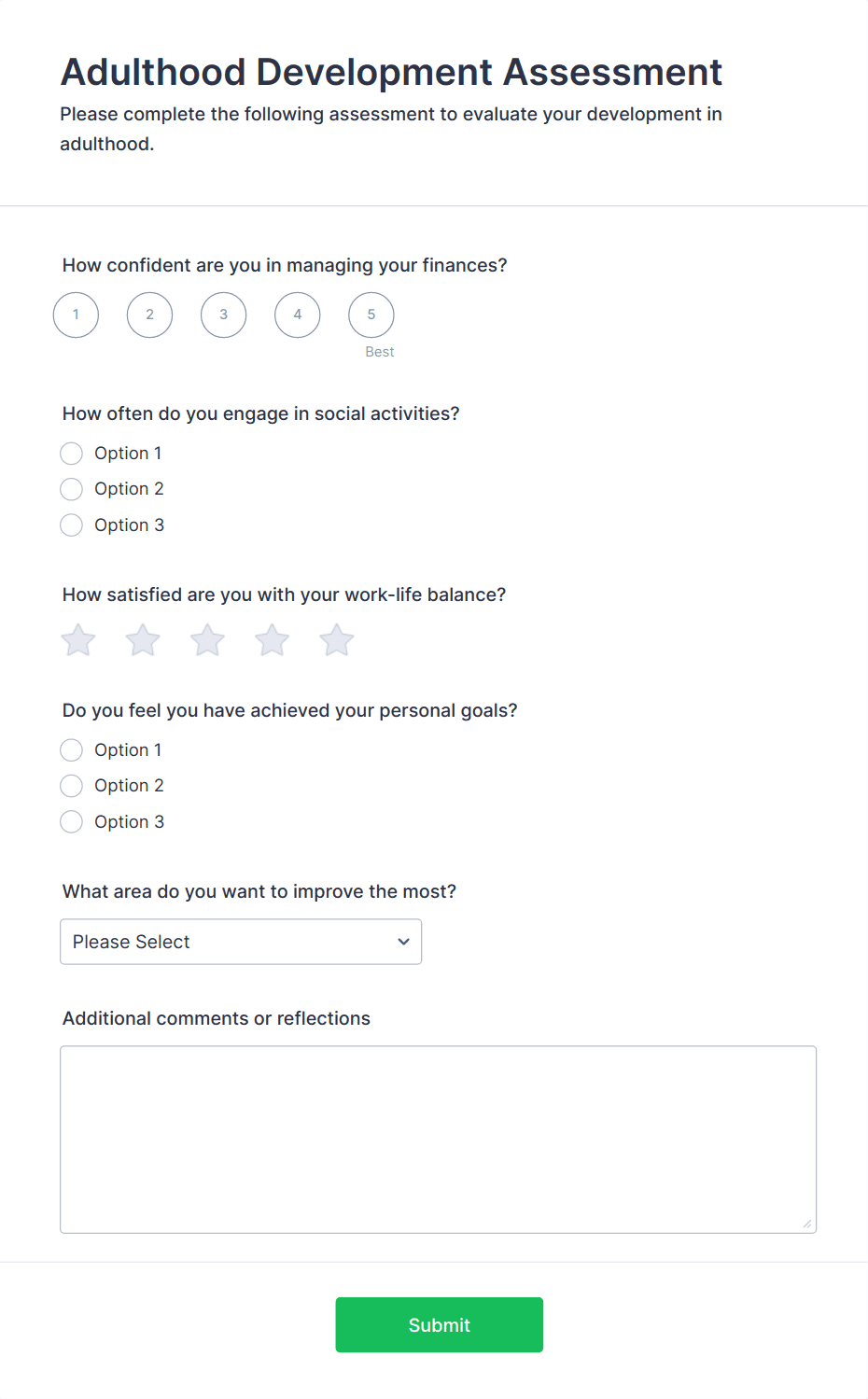Click the second work-life balance star
Screen dimensions: 868x1399
(x=143, y=640)
